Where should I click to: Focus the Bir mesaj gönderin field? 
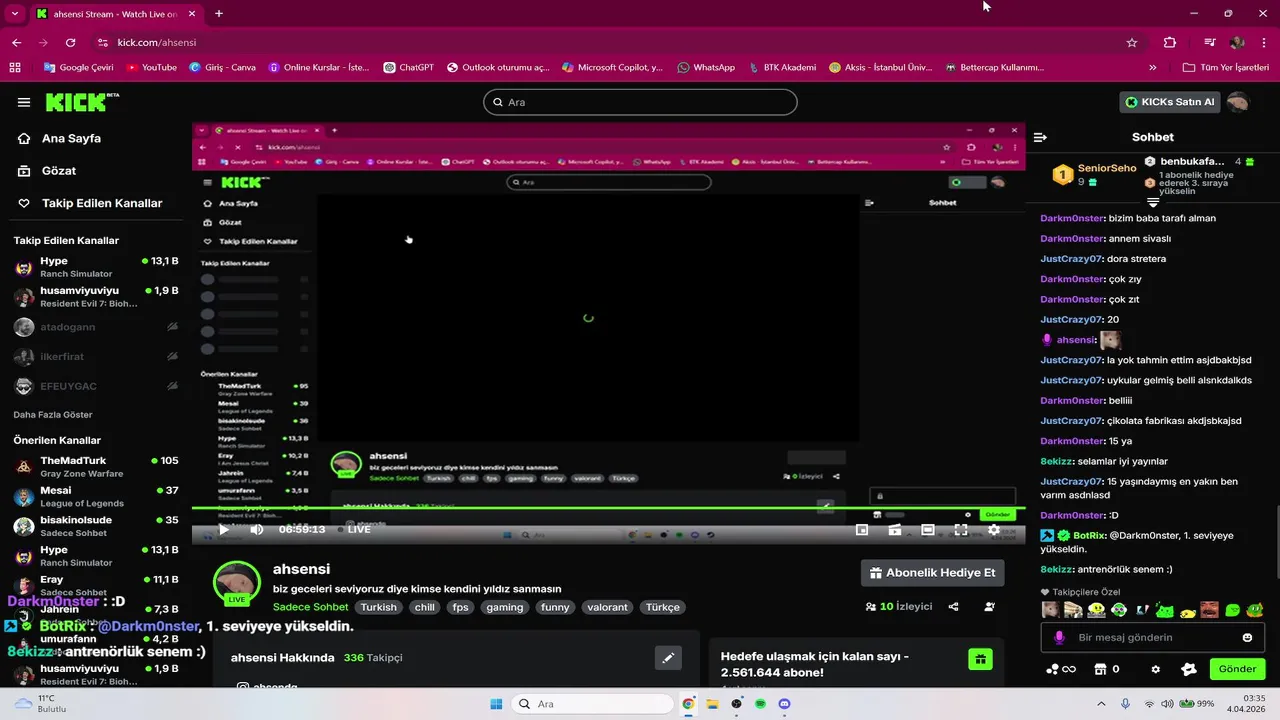click(1152, 637)
